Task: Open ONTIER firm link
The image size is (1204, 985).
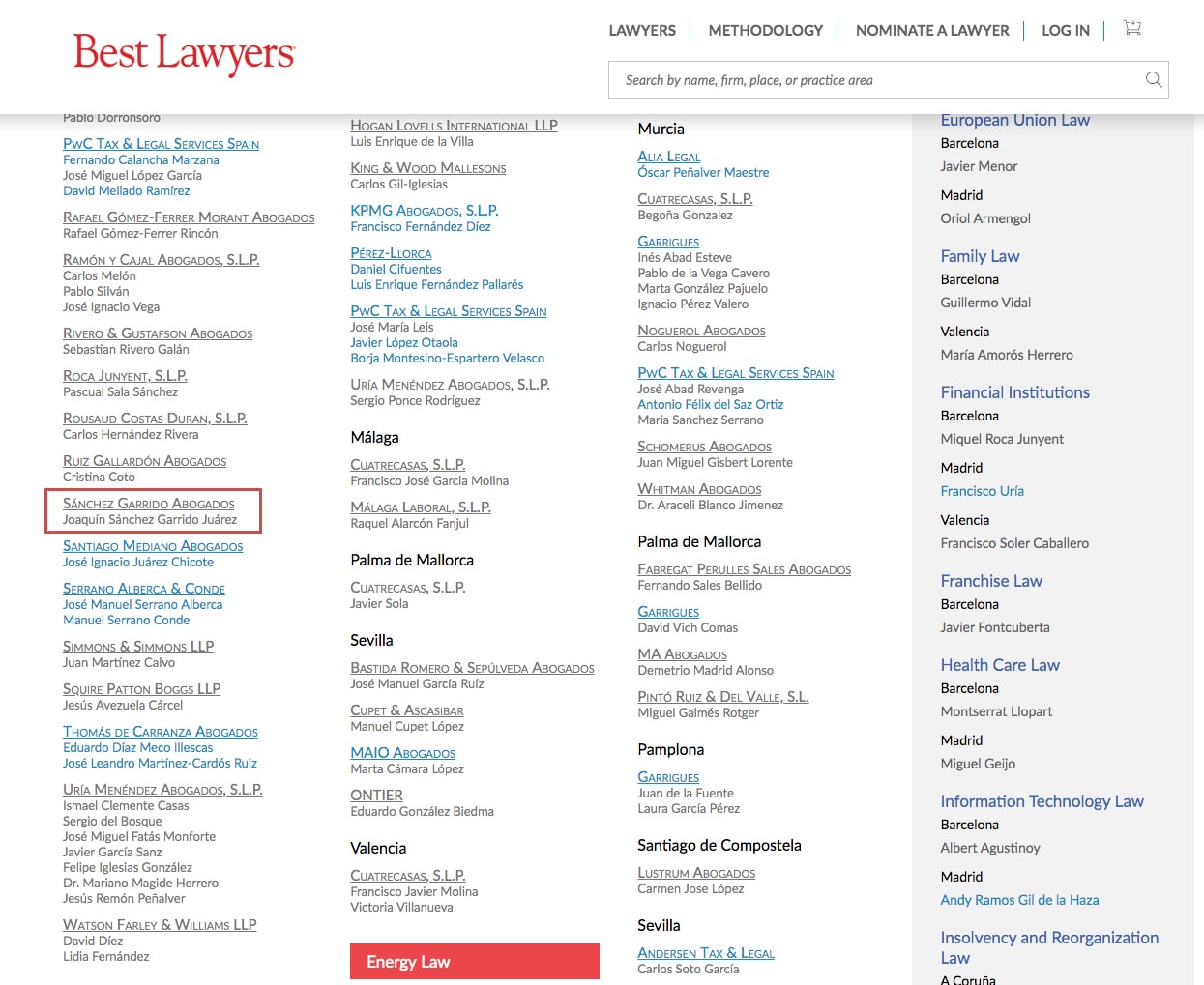Action: click(x=377, y=796)
